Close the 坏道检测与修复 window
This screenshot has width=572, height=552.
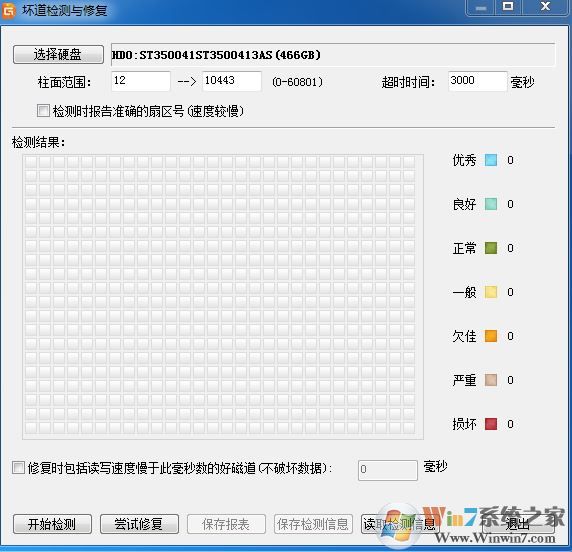[x=545, y=7]
